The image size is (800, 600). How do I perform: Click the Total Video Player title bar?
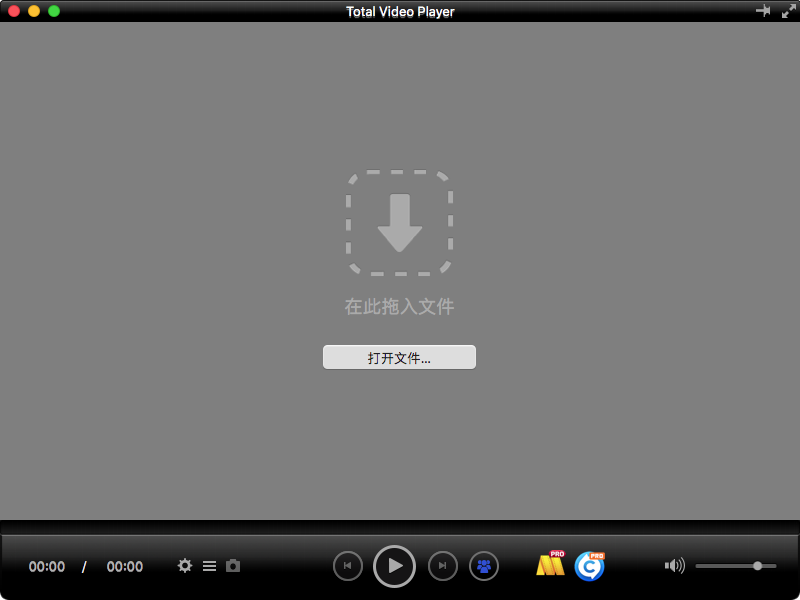pos(400,11)
